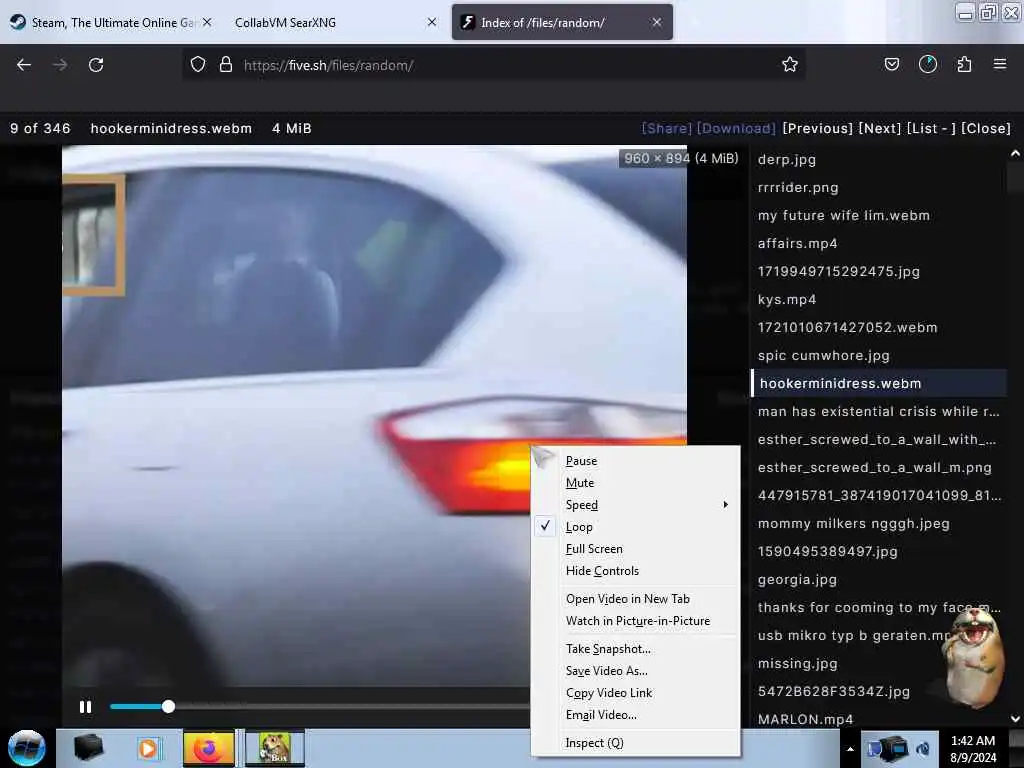
Task: Select Take Snapshot... menu entry
Action: click(x=635, y=649)
